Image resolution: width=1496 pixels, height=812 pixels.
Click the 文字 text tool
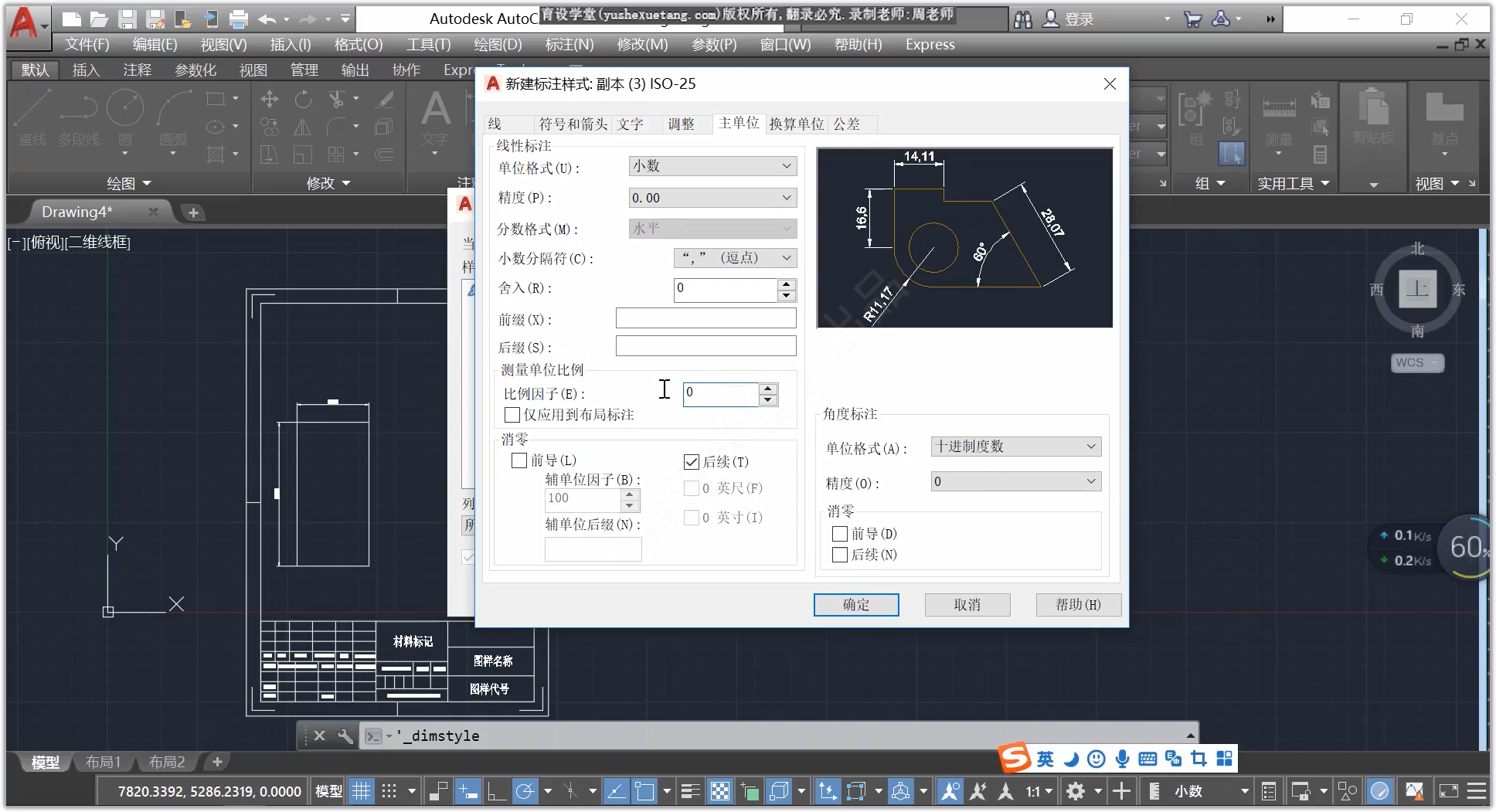[435, 118]
